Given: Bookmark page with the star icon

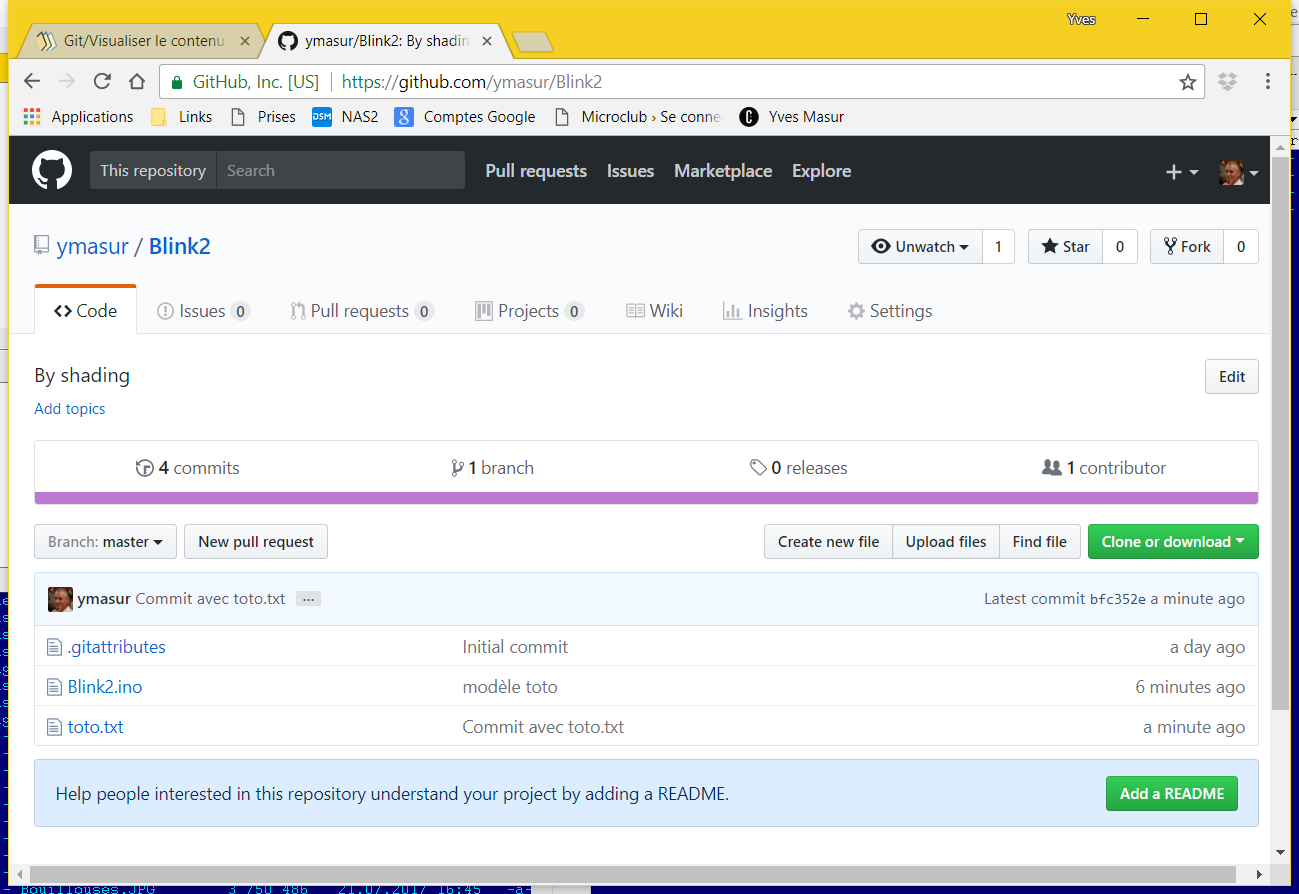Looking at the screenshot, I should [1188, 82].
